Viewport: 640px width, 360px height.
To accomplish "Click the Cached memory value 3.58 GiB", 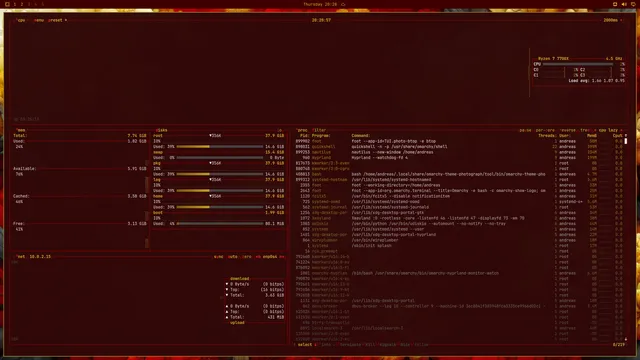I will tap(137, 196).
